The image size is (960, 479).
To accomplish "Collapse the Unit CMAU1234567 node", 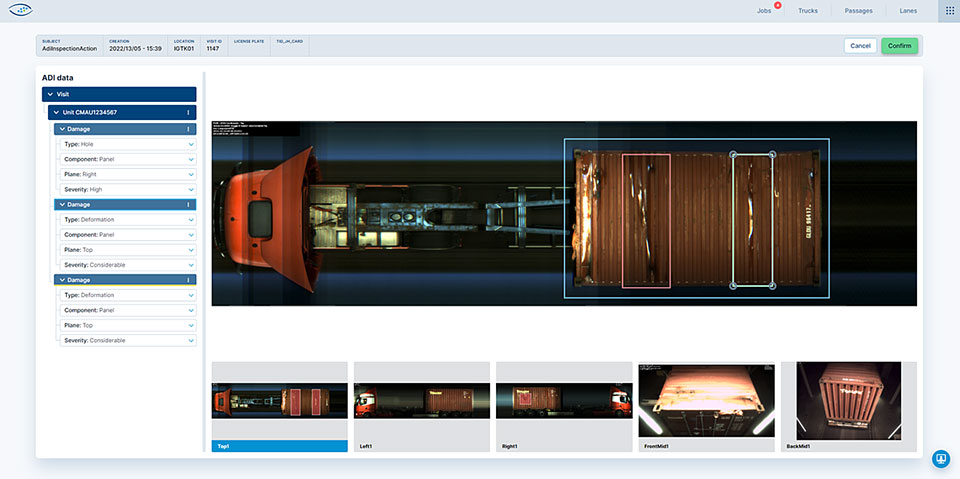I will (57, 112).
